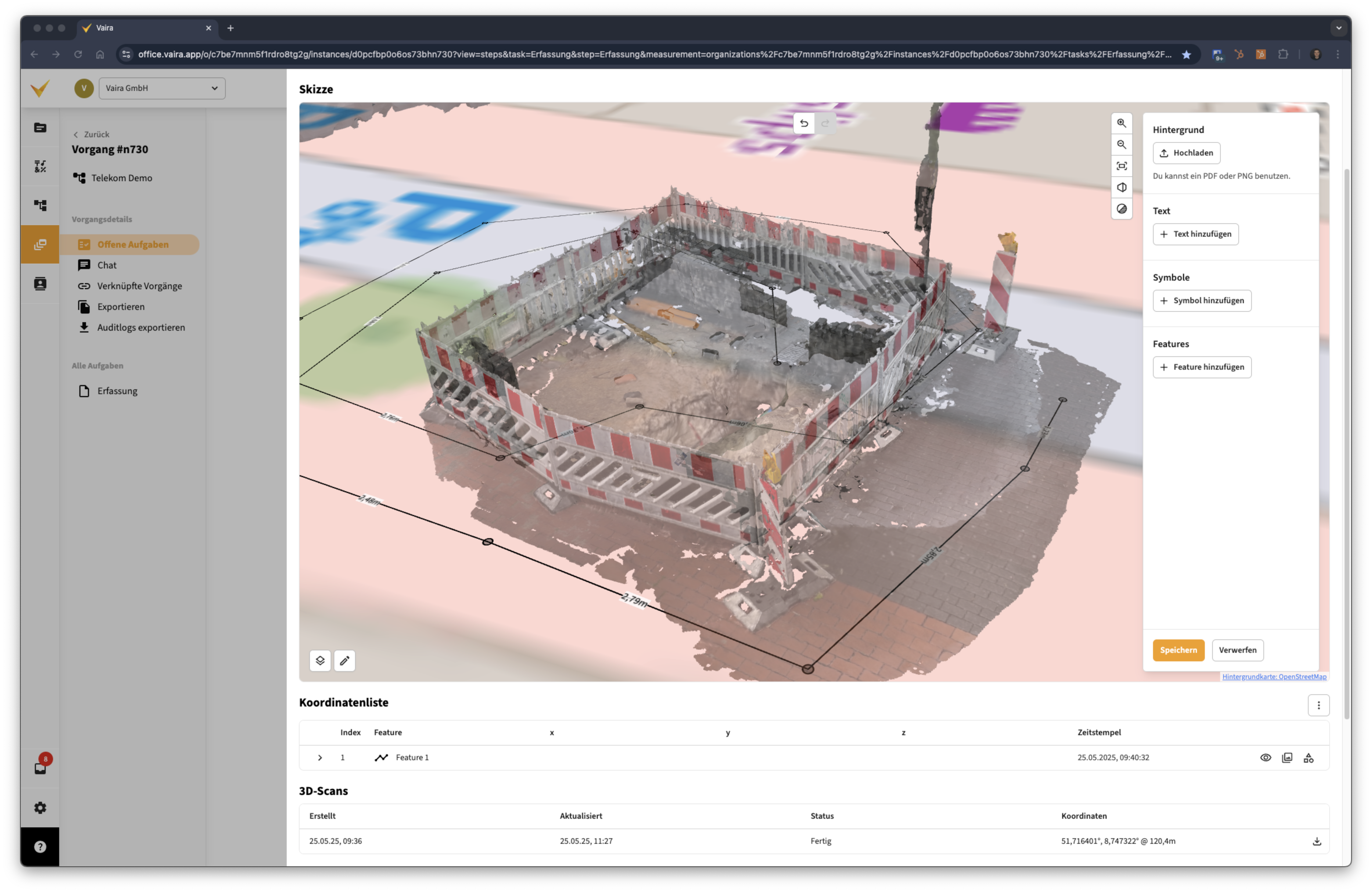Hide Feature 1 with eye icon

coord(1265,758)
